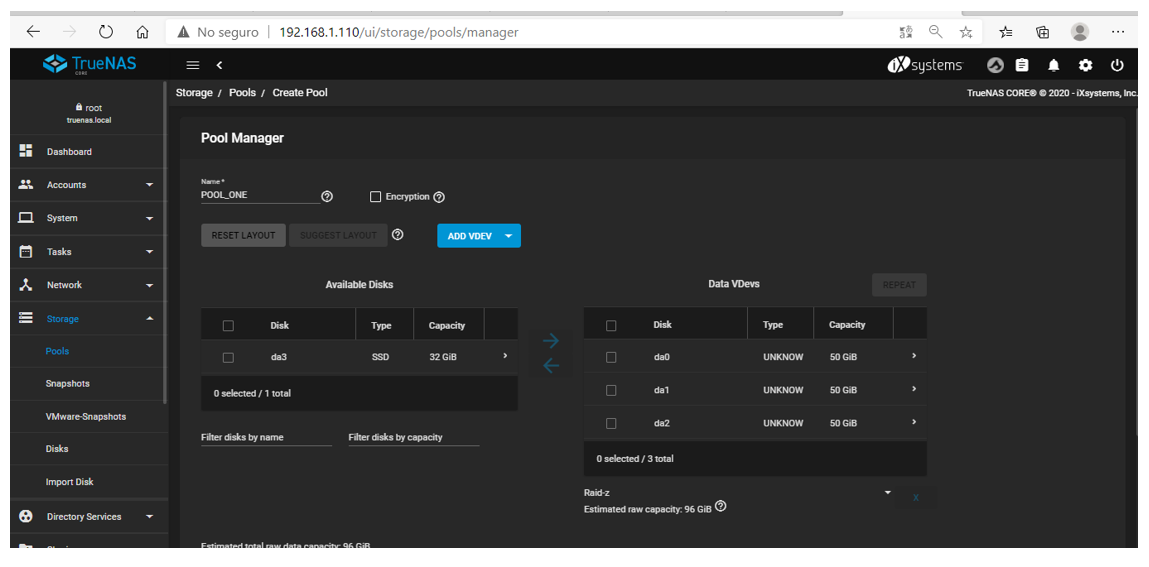The width and height of the screenshot is (1149, 567).
Task: Click the browser address bar URL
Action: coord(399,32)
